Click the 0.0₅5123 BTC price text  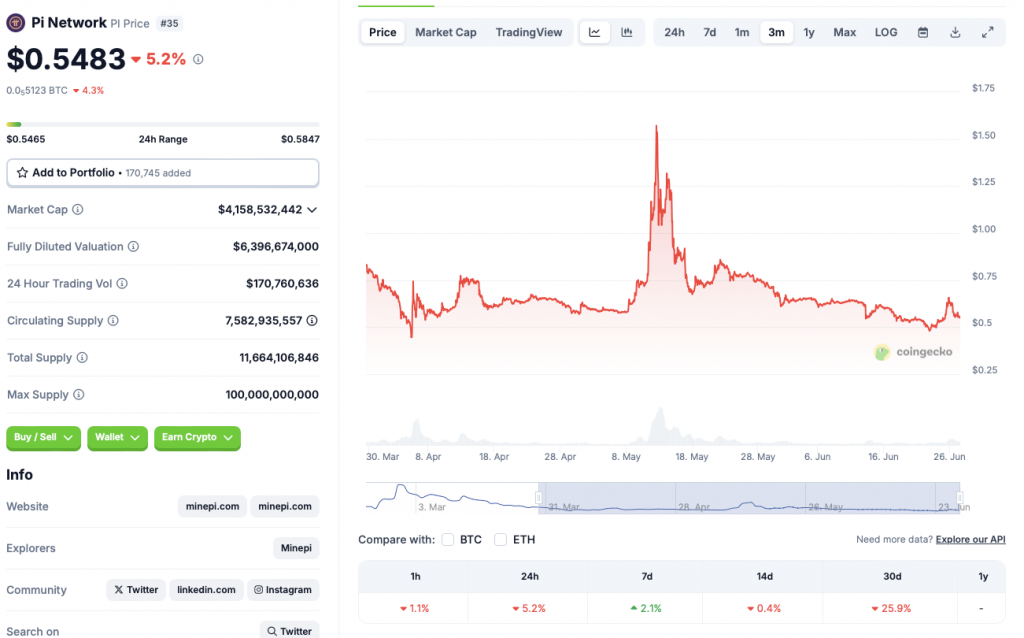[x=37, y=91]
